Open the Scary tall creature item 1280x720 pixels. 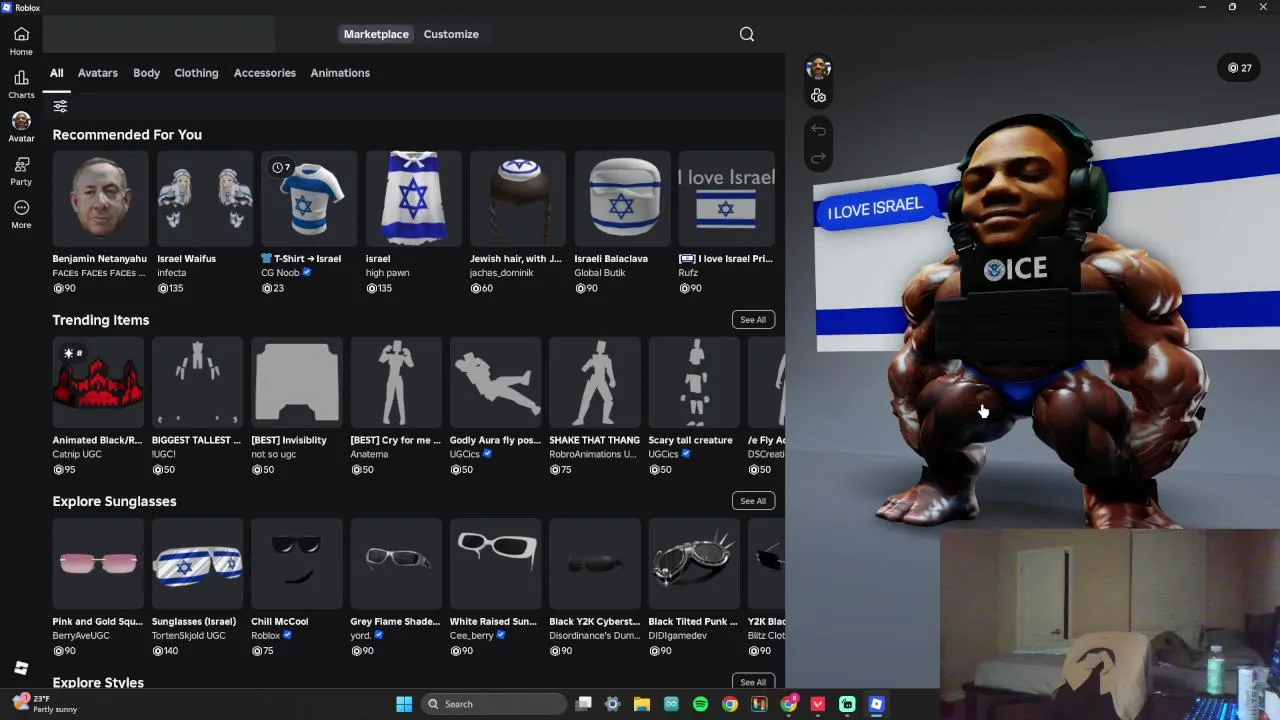coord(694,382)
